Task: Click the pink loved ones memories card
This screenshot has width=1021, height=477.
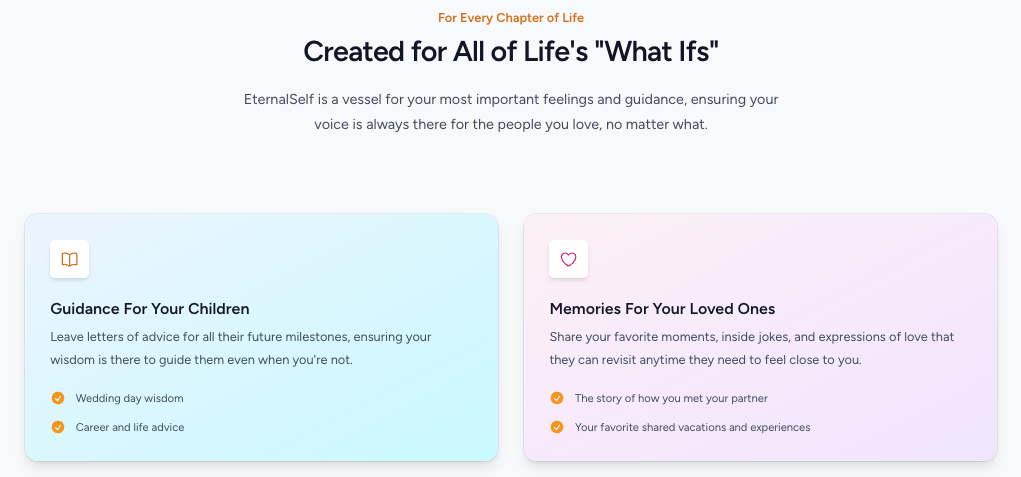Action: click(760, 337)
